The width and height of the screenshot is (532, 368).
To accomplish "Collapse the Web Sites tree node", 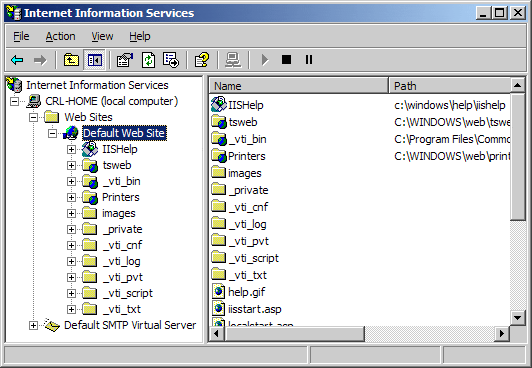I will click(33, 117).
